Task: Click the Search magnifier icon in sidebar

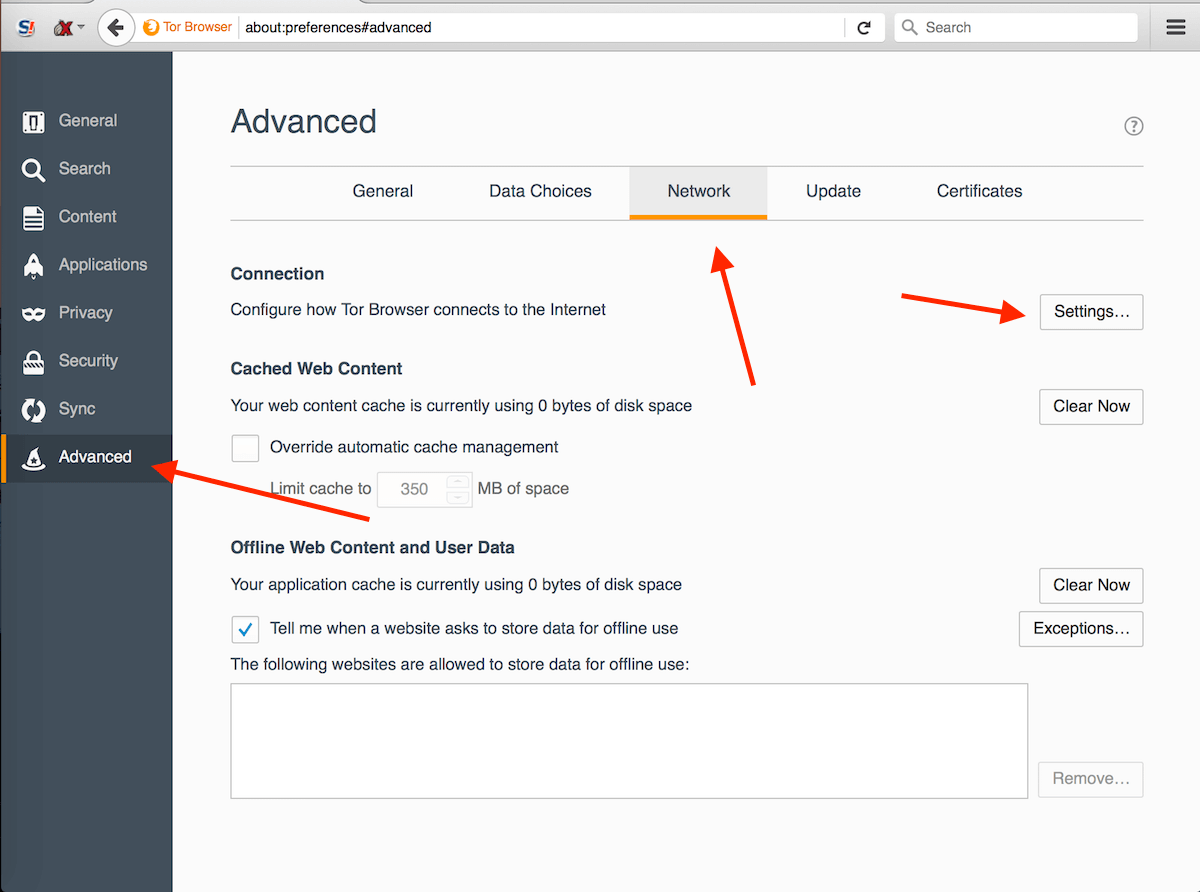Action: pos(33,170)
